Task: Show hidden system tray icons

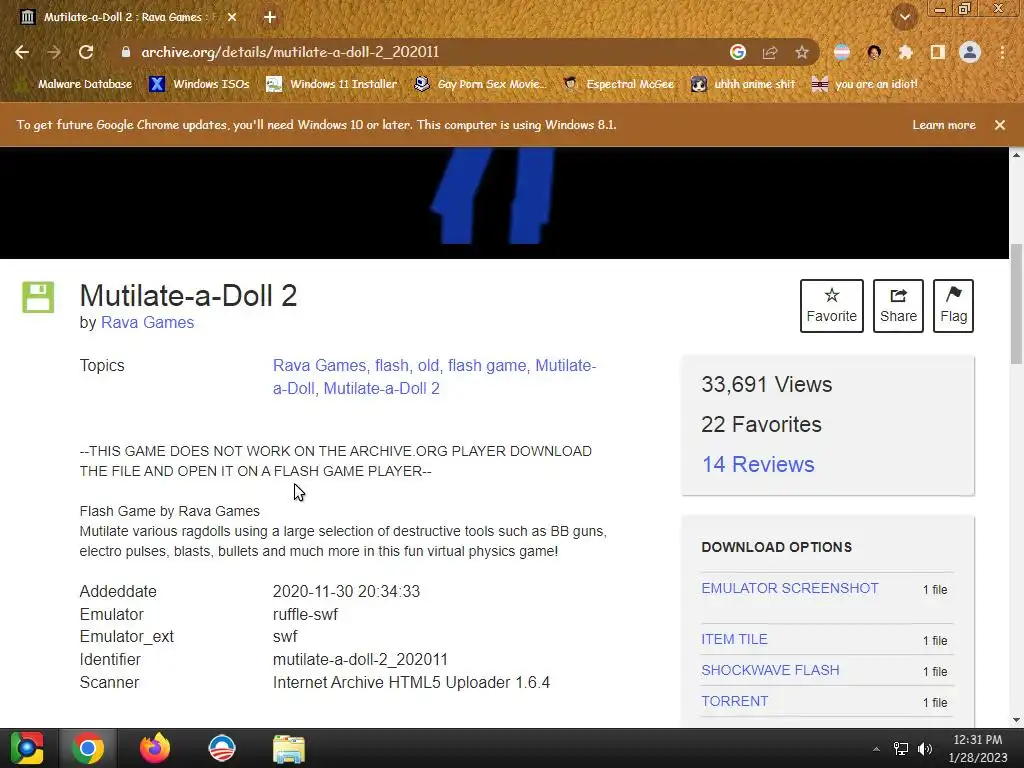Action: pyautogui.click(x=876, y=749)
